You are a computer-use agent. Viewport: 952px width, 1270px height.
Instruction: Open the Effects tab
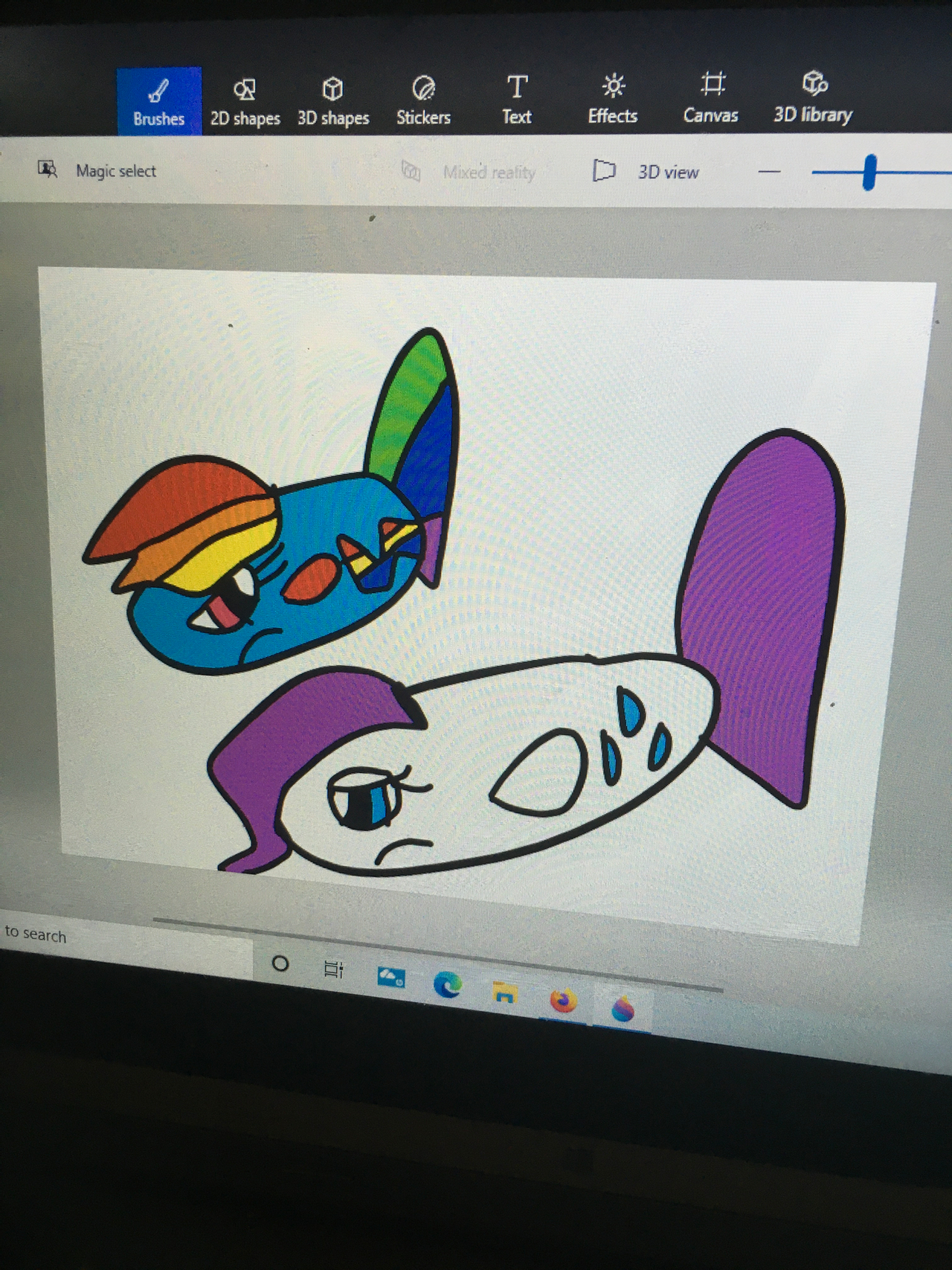[613, 99]
